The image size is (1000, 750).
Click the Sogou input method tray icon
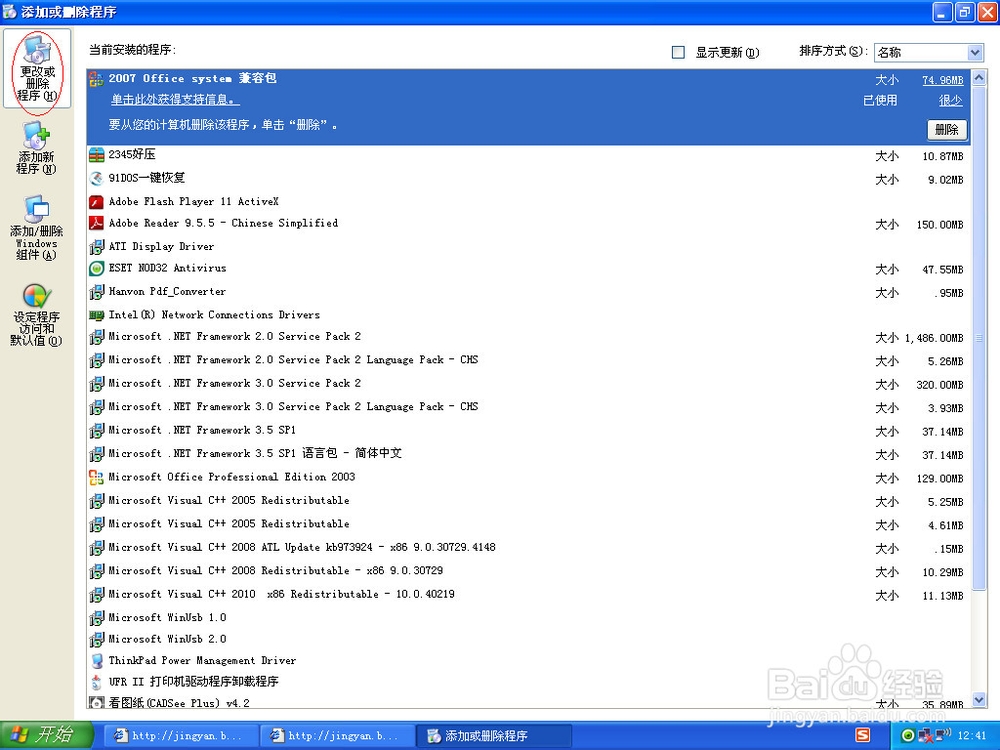coord(863,735)
